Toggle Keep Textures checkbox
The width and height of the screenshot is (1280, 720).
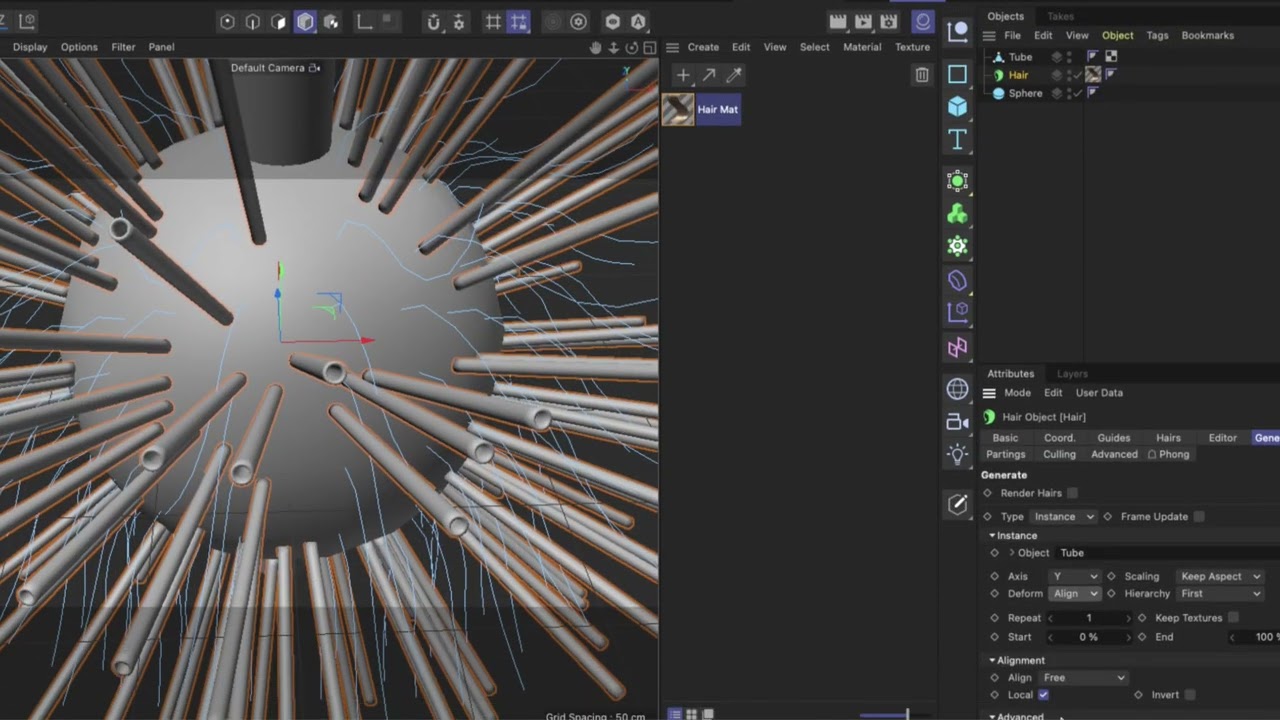(x=1233, y=618)
